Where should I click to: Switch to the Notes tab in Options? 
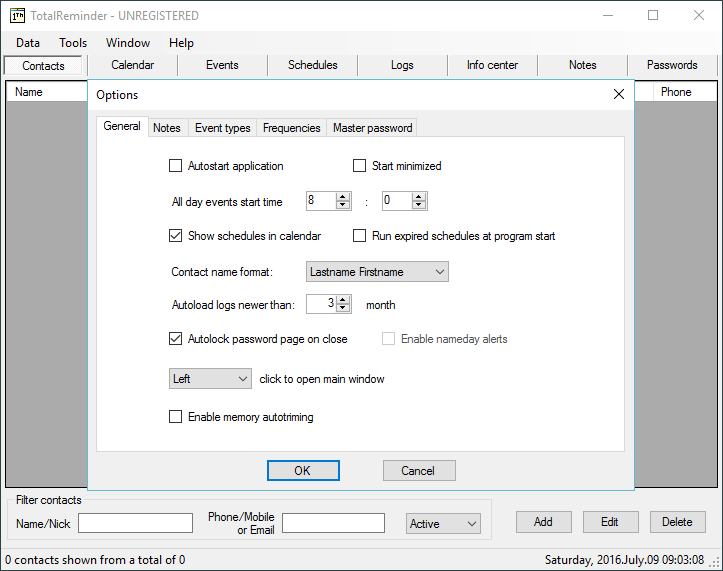[167, 128]
